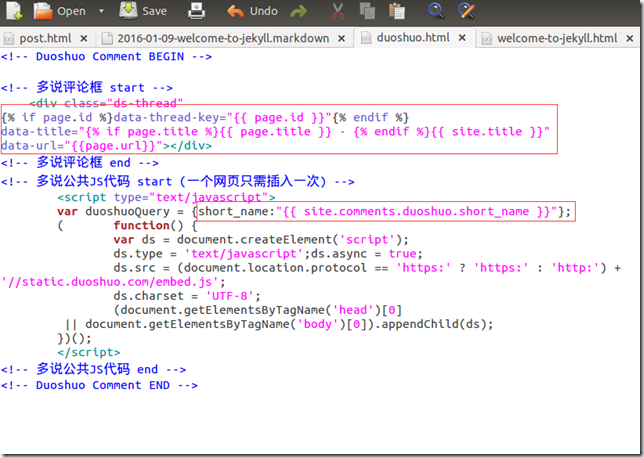
Task: Click the document.createElement('script') line
Action: click(261, 239)
